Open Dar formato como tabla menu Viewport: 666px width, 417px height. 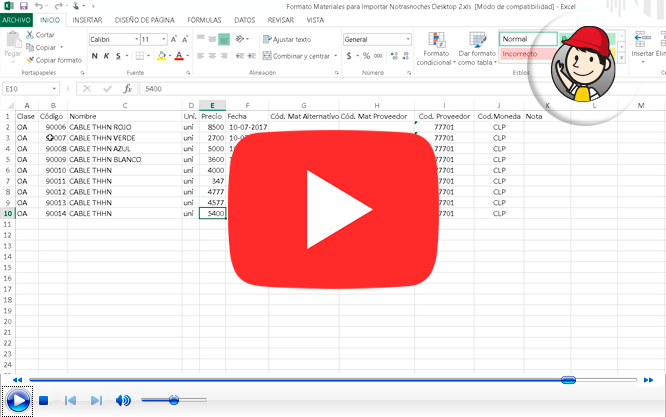477,49
